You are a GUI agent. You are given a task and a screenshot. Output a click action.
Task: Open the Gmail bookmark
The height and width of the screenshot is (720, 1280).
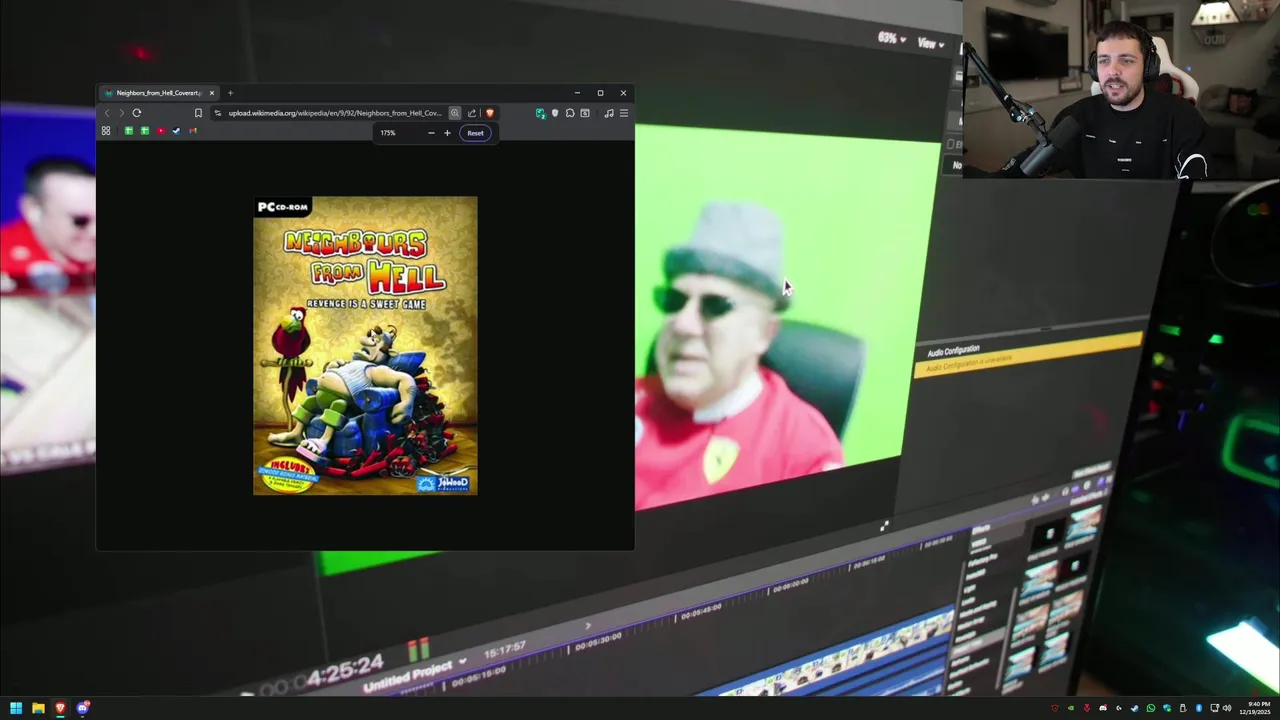tap(193, 131)
